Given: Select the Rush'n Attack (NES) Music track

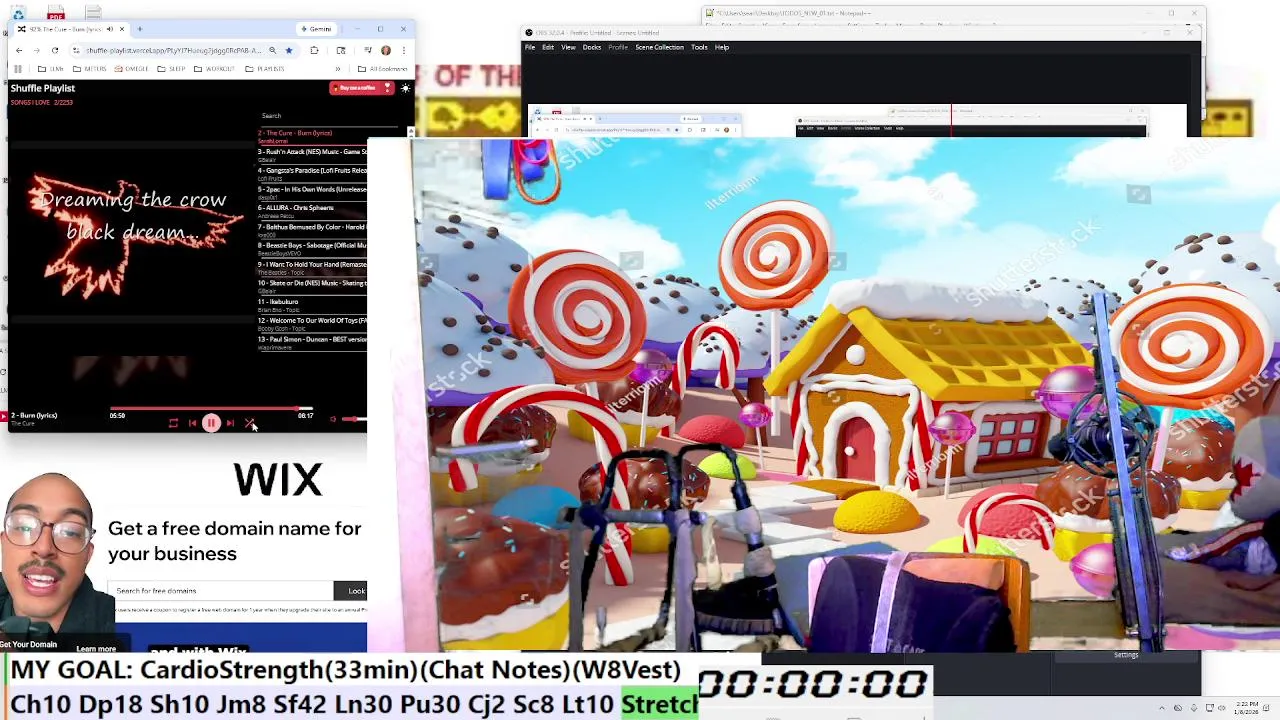Looking at the screenshot, I should tap(312, 155).
